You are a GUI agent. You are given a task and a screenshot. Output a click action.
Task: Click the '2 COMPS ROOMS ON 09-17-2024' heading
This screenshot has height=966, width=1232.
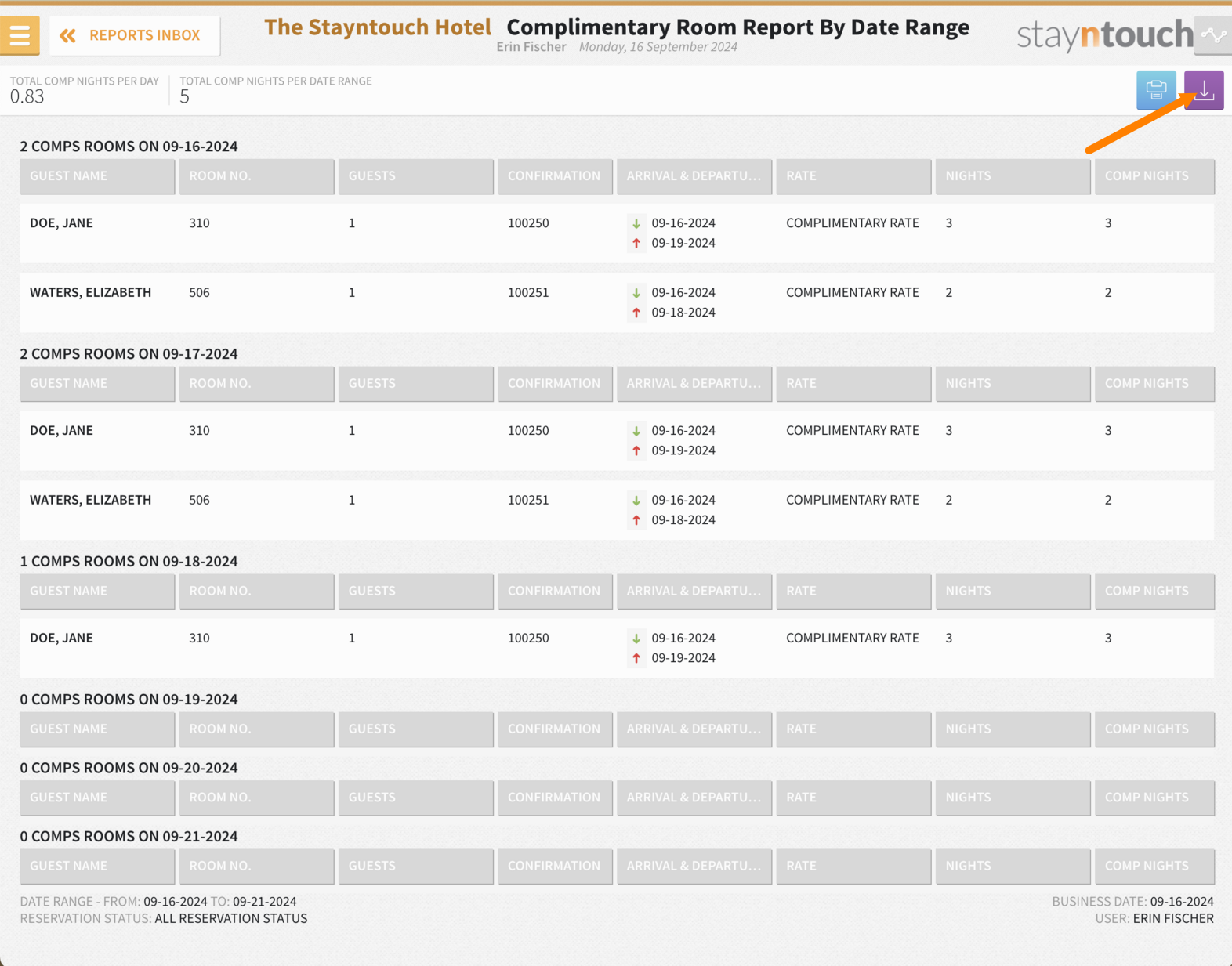[129, 354]
